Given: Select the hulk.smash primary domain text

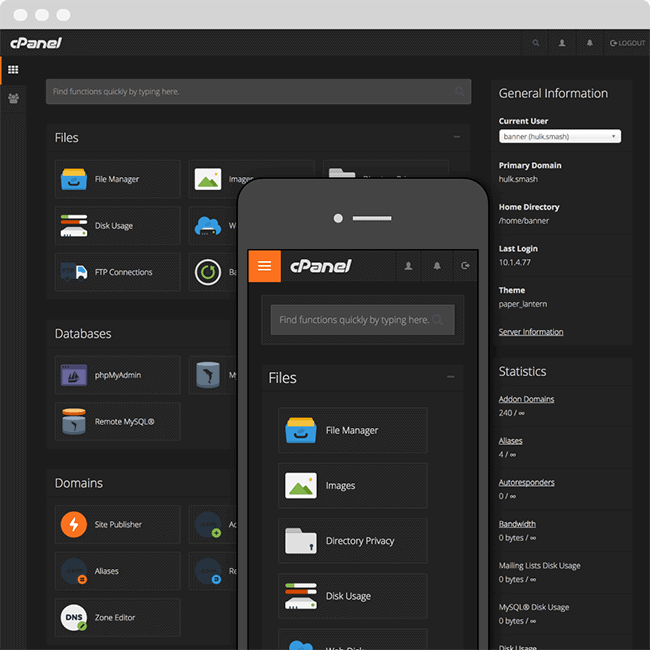Looking at the screenshot, I should (x=518, y=179).
